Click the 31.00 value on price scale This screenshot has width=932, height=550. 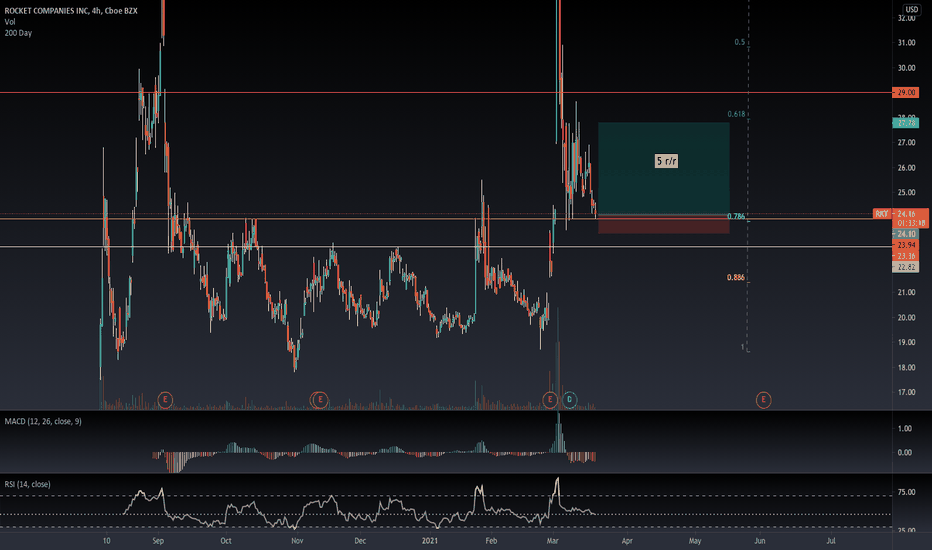(x=906, y=43)
